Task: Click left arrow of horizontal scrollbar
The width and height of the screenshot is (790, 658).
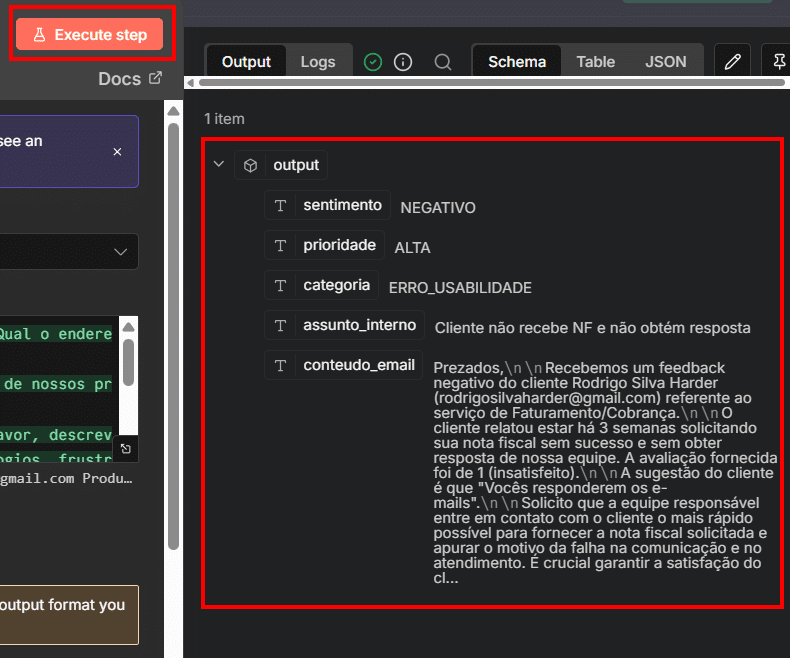Action: coord(190,83)
